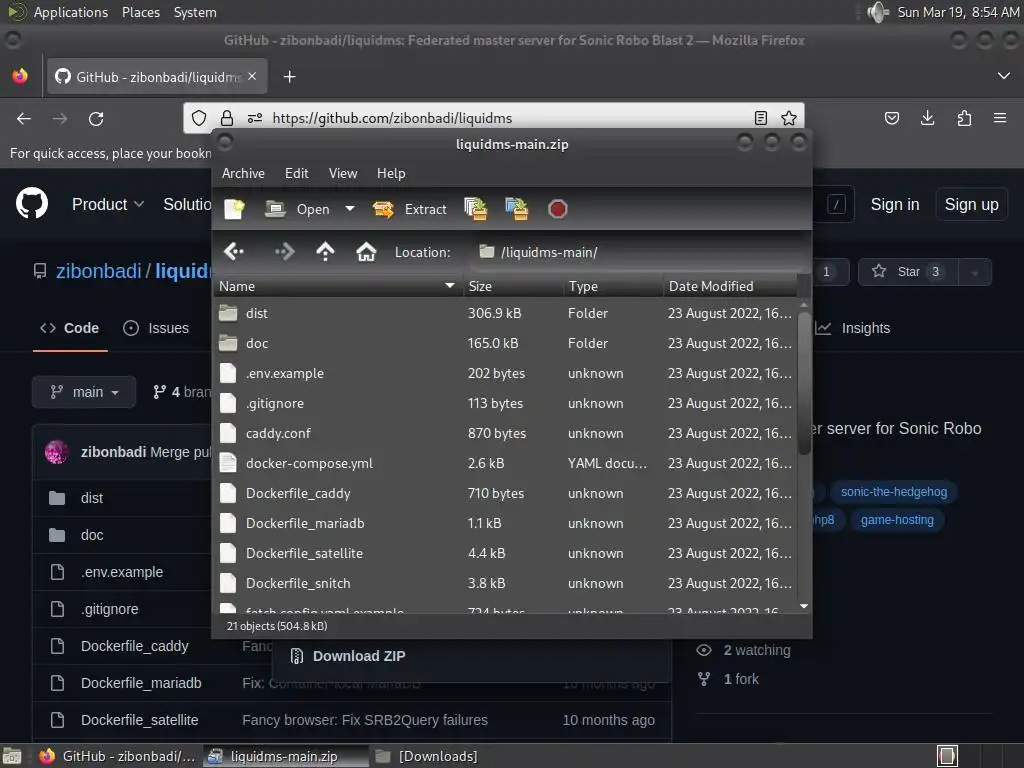
Task: Go to archive home location
Action: tap(366, 251)
